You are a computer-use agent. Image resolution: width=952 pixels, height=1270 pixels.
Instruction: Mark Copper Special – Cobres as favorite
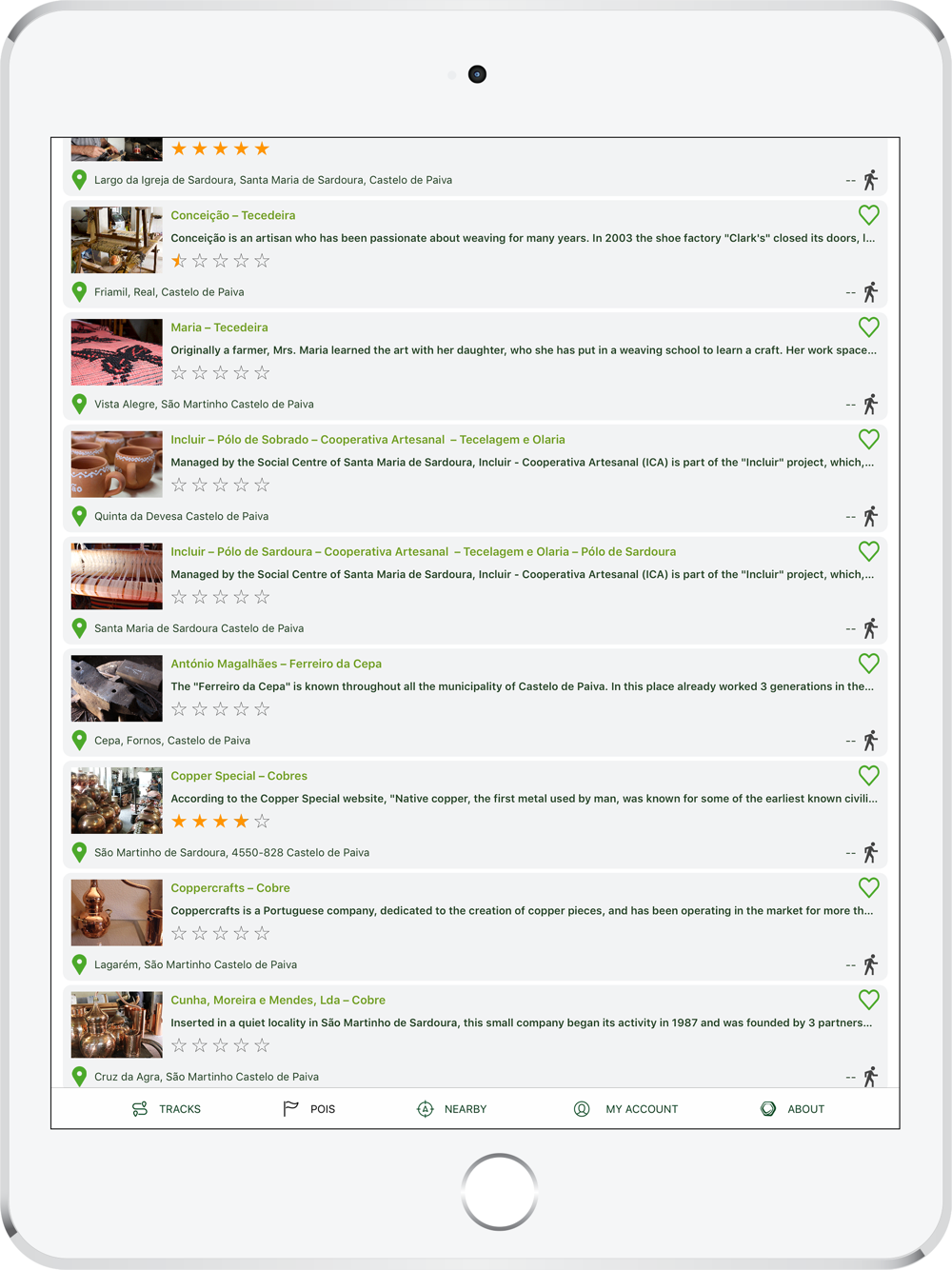click(x=868, y=776)
